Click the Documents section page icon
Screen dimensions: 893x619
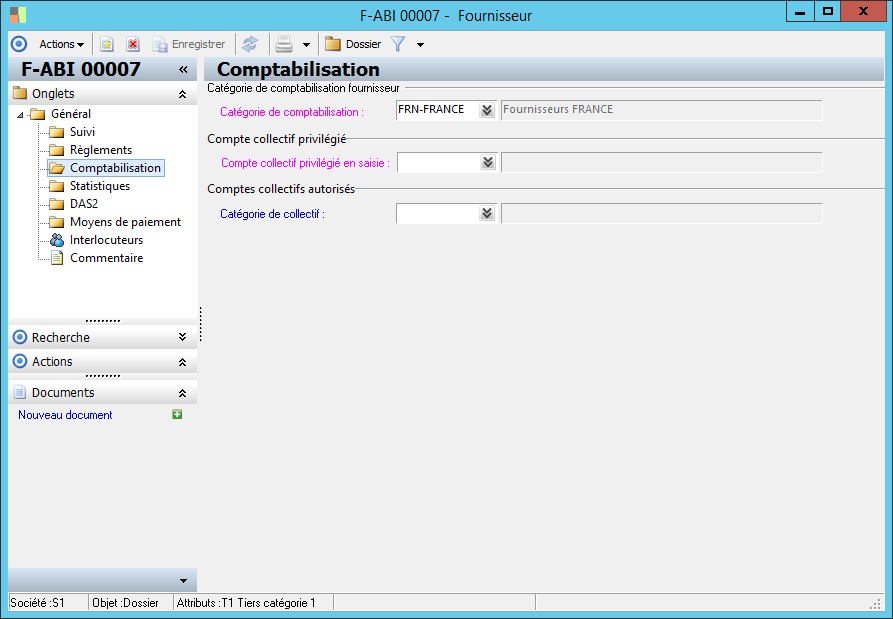click(x=20, y=392)
